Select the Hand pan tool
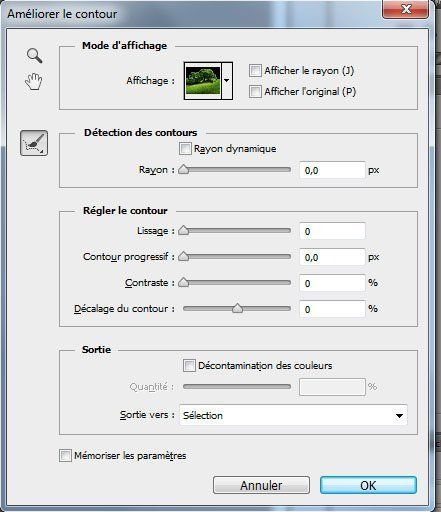 (34, 81)
